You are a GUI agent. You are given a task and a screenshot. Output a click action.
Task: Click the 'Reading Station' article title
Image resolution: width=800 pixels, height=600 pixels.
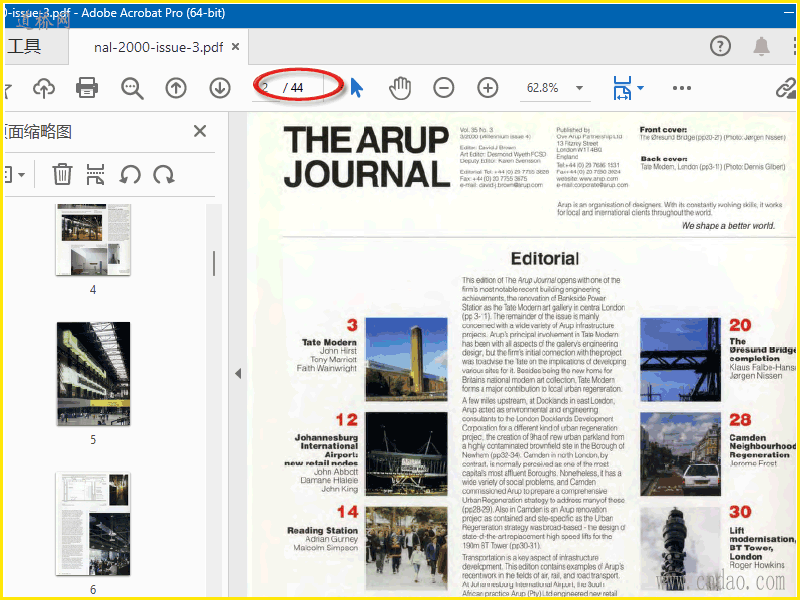click(322, 531)
